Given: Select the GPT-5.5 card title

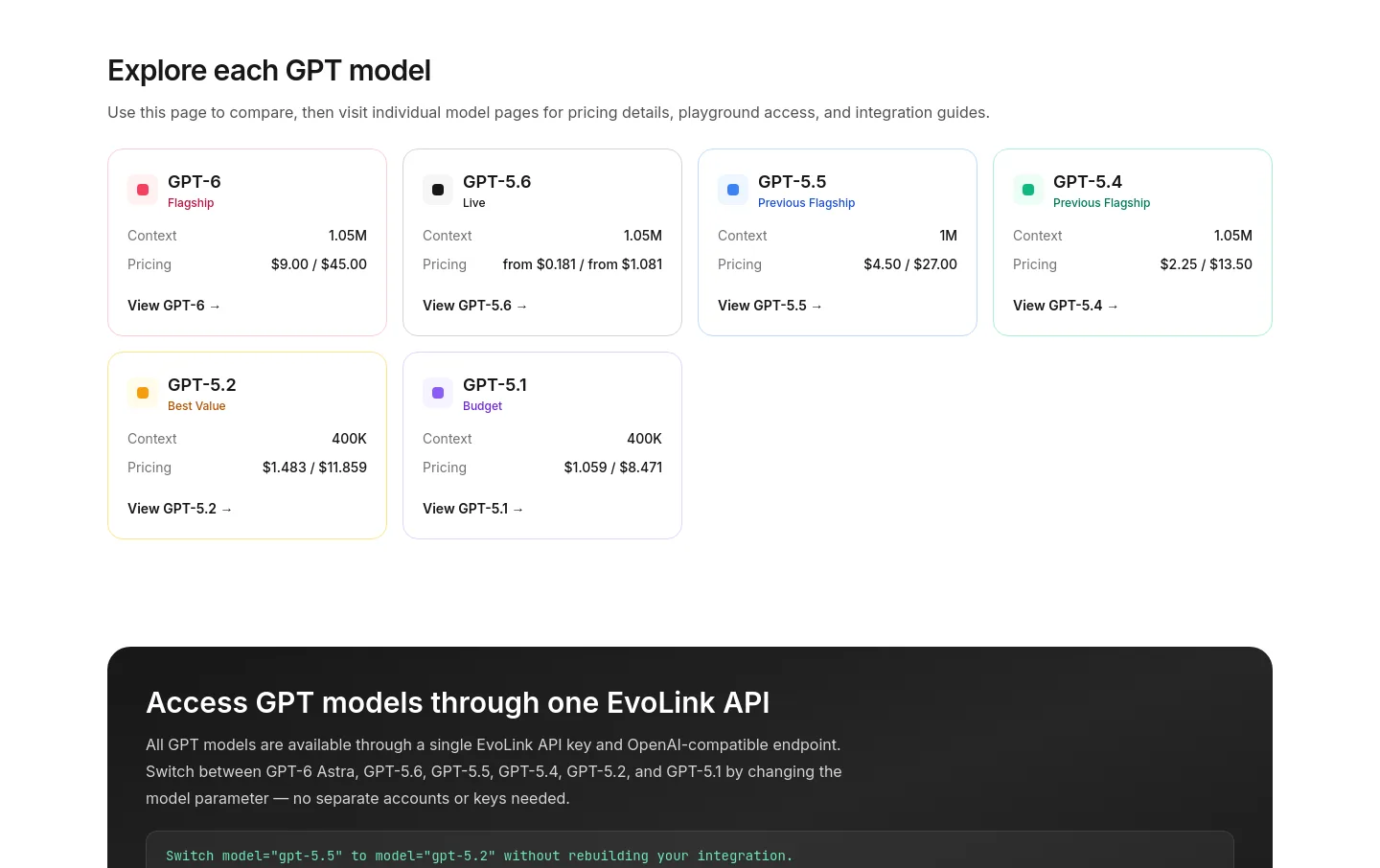Looking at the screenshot, I should click(792, 182).
